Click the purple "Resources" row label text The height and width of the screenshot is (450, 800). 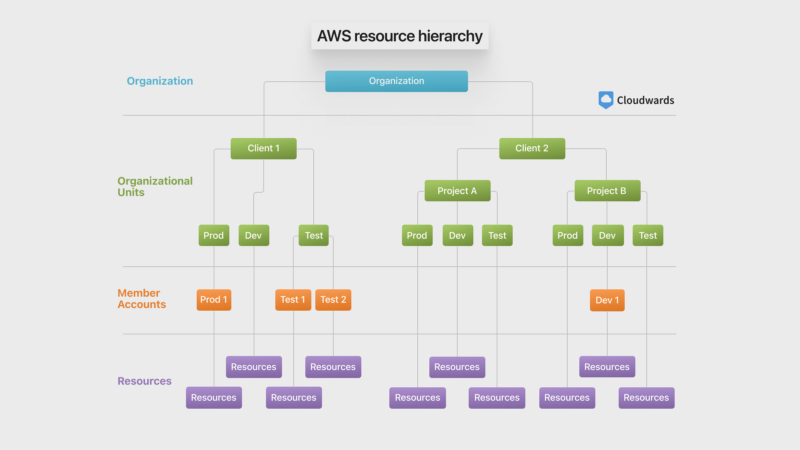[144, 381]
